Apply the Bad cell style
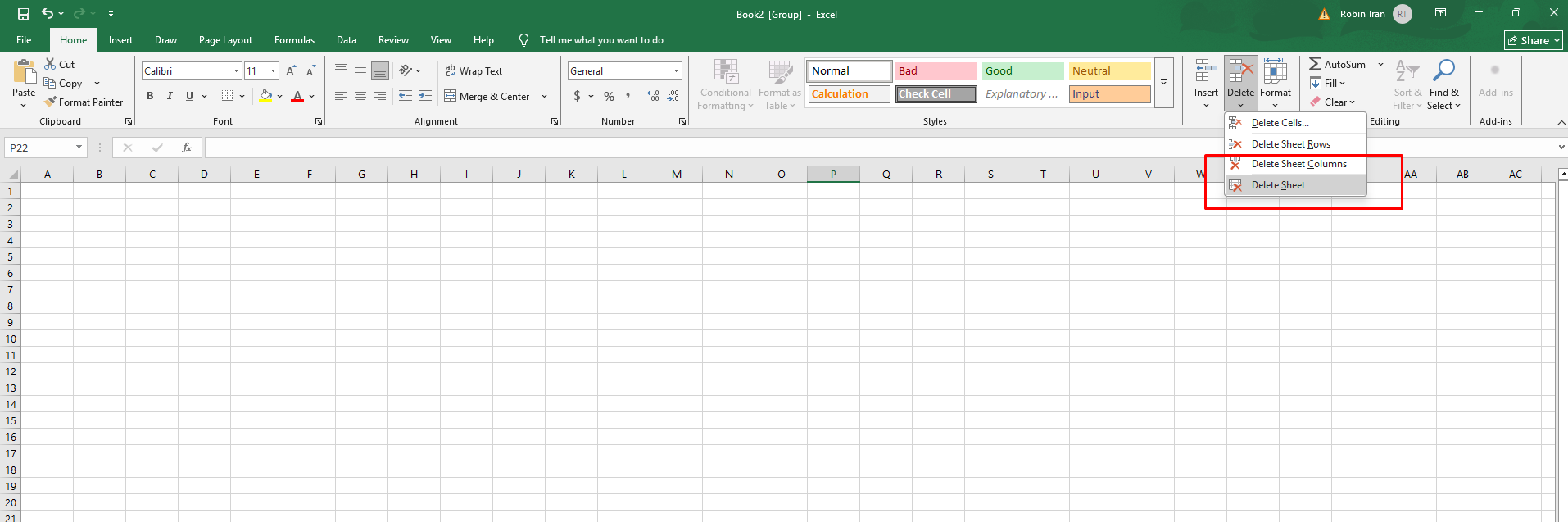1568x522 pixels. tap(936, 71)
